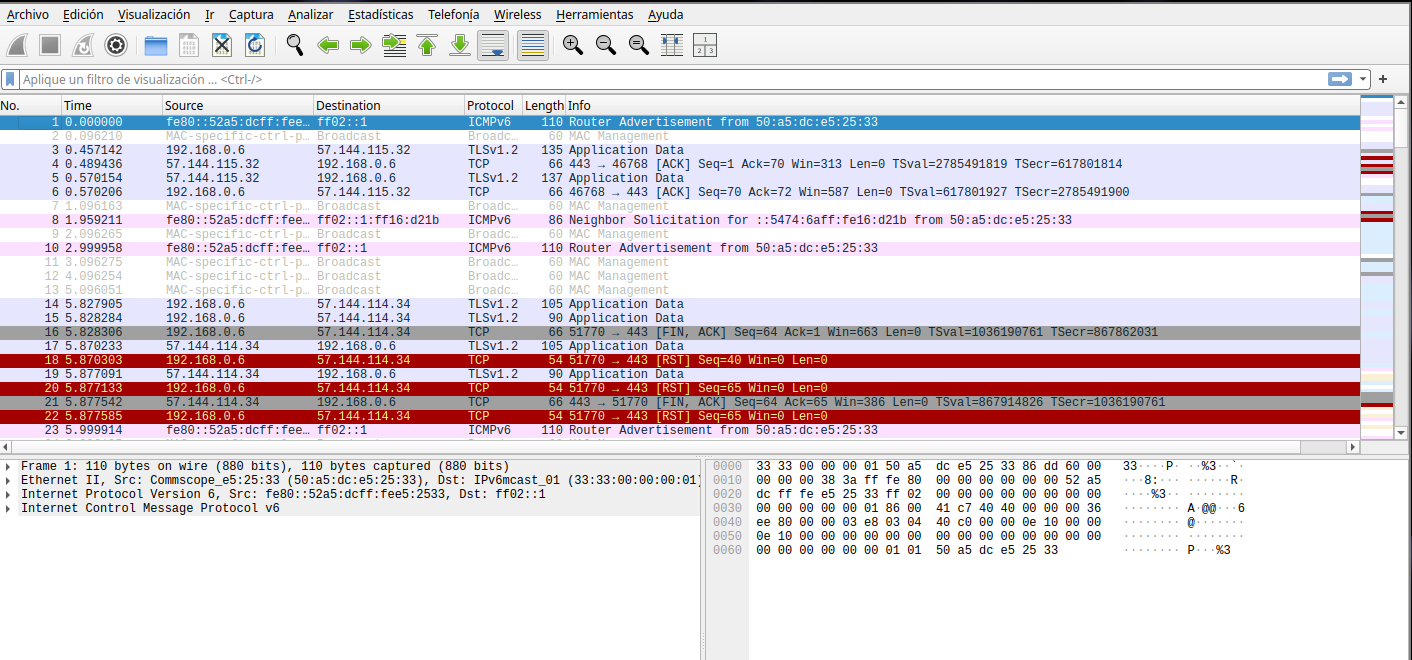Reset text to normal size

click(639, 45)
